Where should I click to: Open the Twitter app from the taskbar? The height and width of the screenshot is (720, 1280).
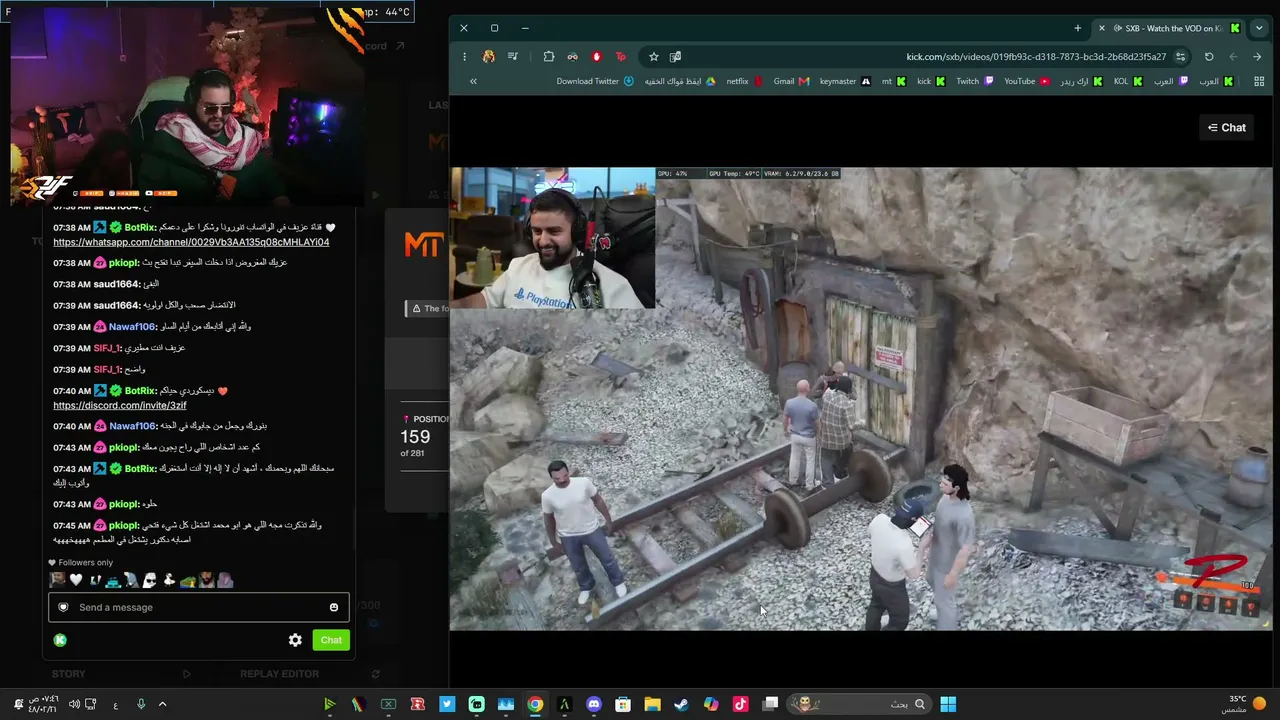(x=447, y=704)
